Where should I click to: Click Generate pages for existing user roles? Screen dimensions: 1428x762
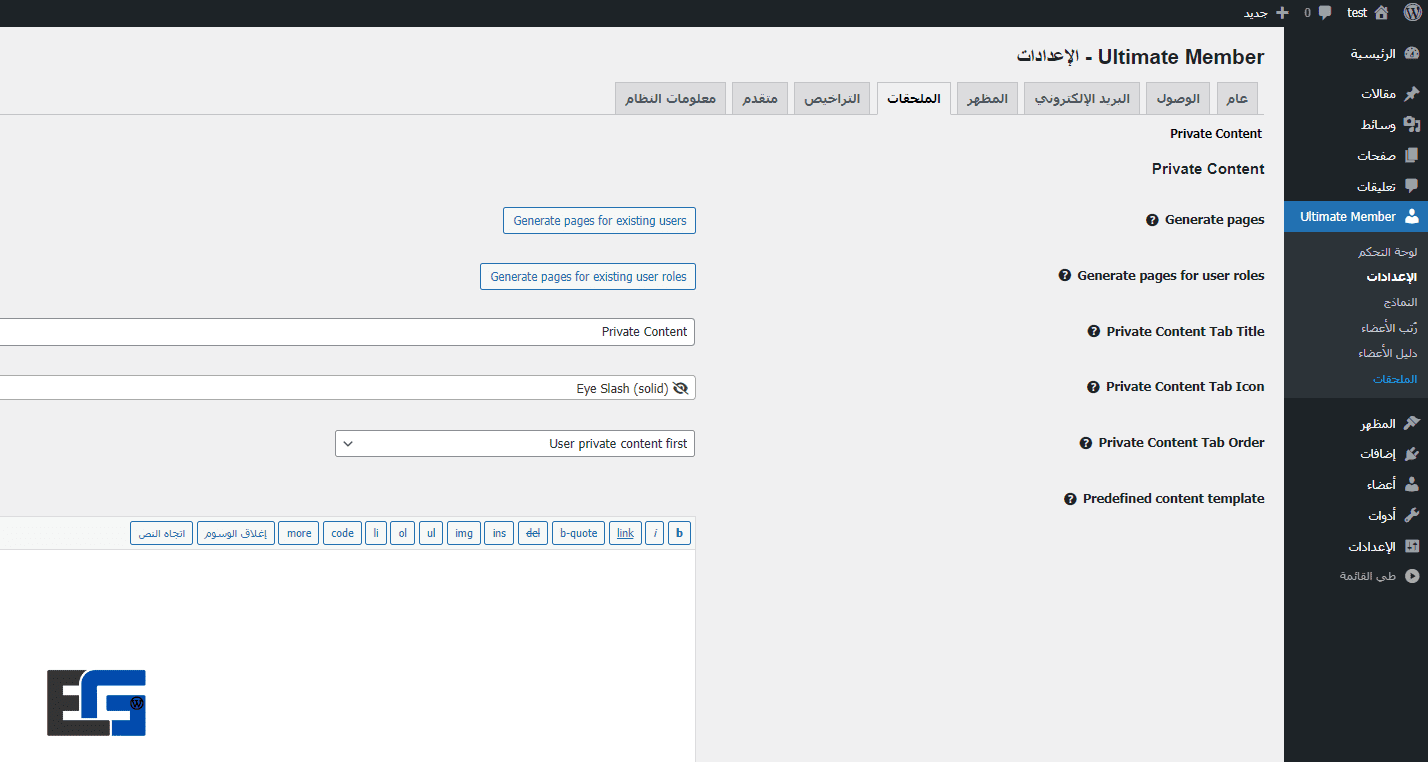[x=588, y=277]
